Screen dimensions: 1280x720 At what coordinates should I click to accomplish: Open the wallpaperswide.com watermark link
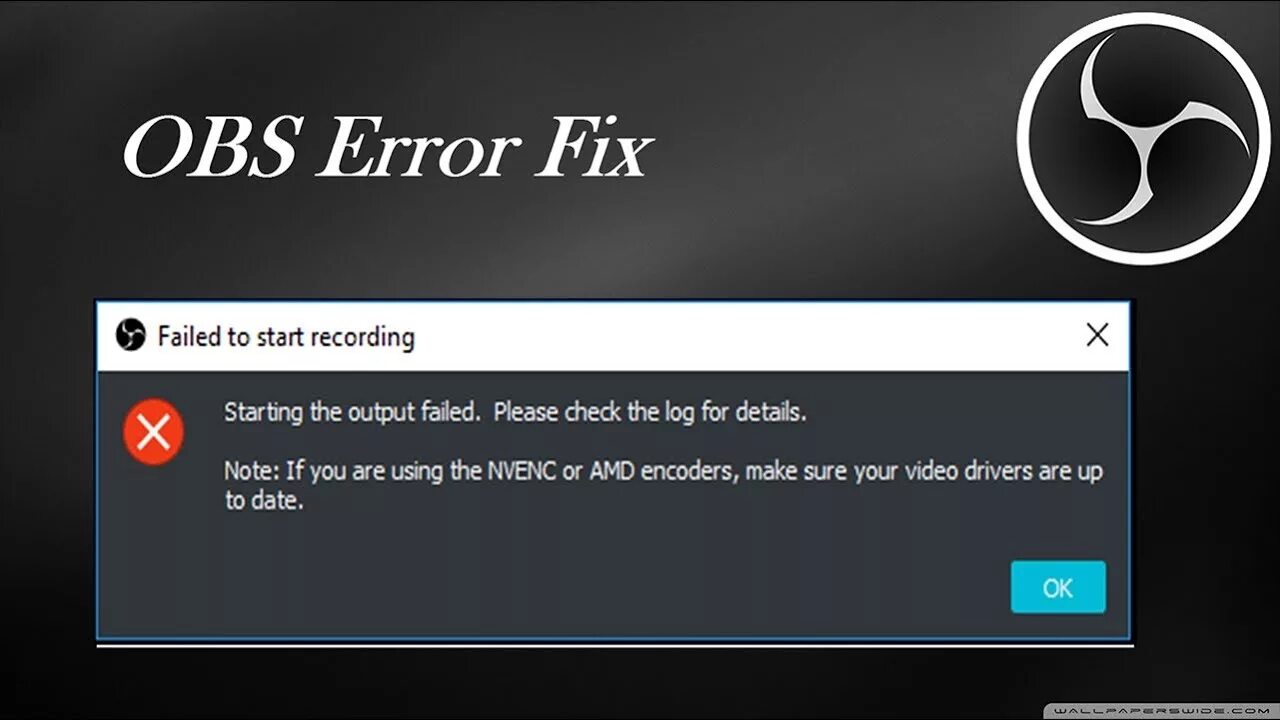(1162, 709)
